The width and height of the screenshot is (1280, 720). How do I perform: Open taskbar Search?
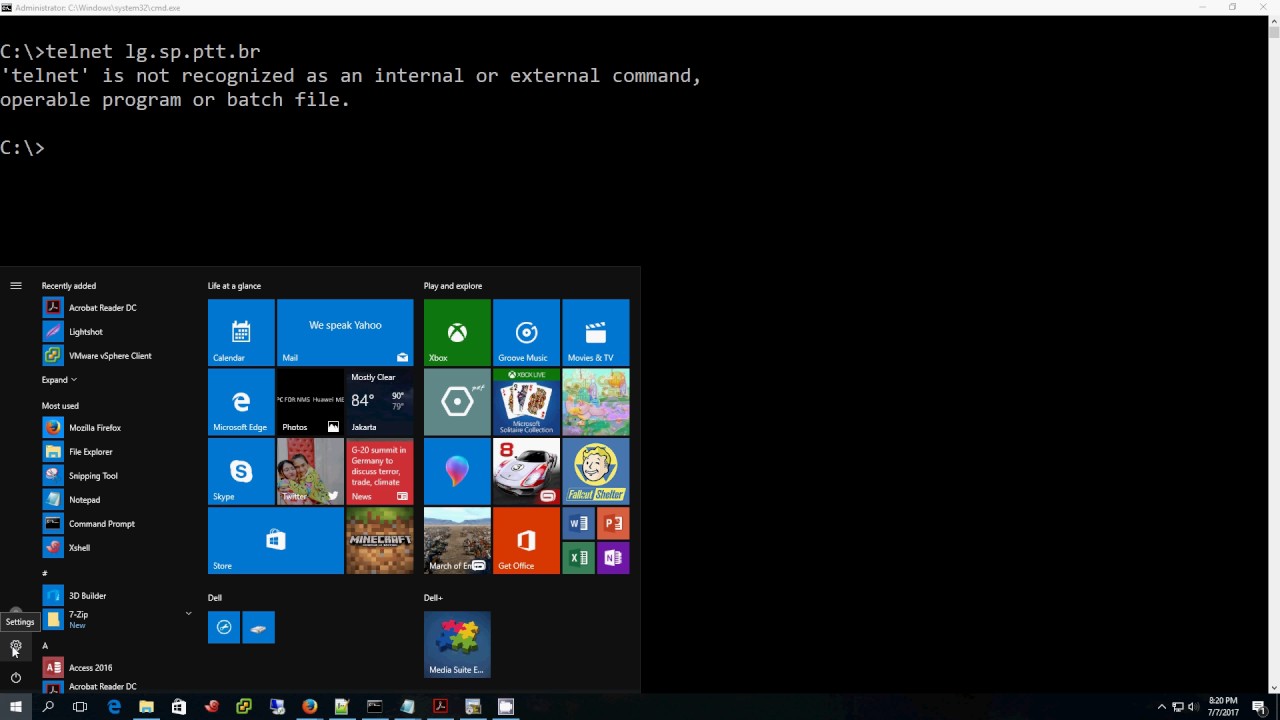point(48,707)
